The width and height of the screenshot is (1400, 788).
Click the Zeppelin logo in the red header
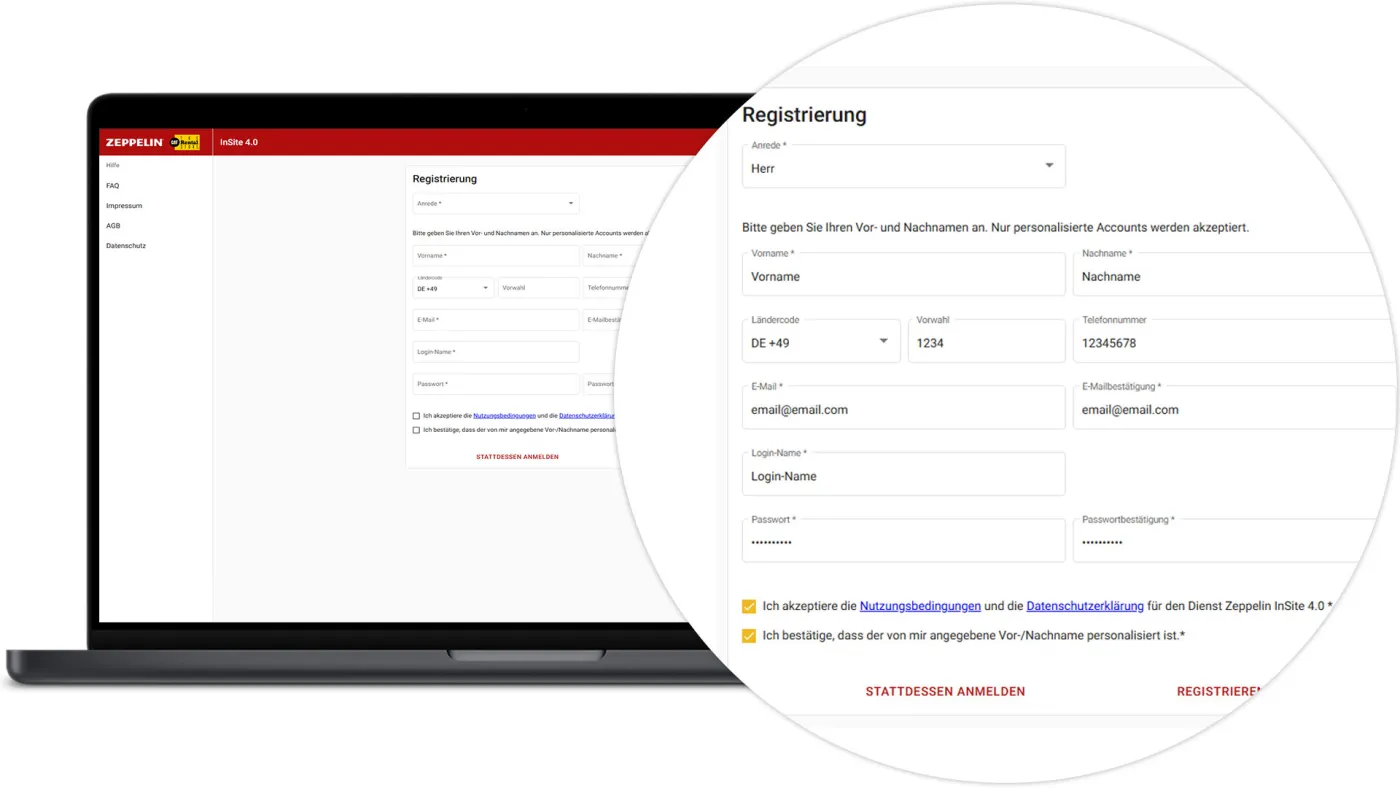point(134,143)
